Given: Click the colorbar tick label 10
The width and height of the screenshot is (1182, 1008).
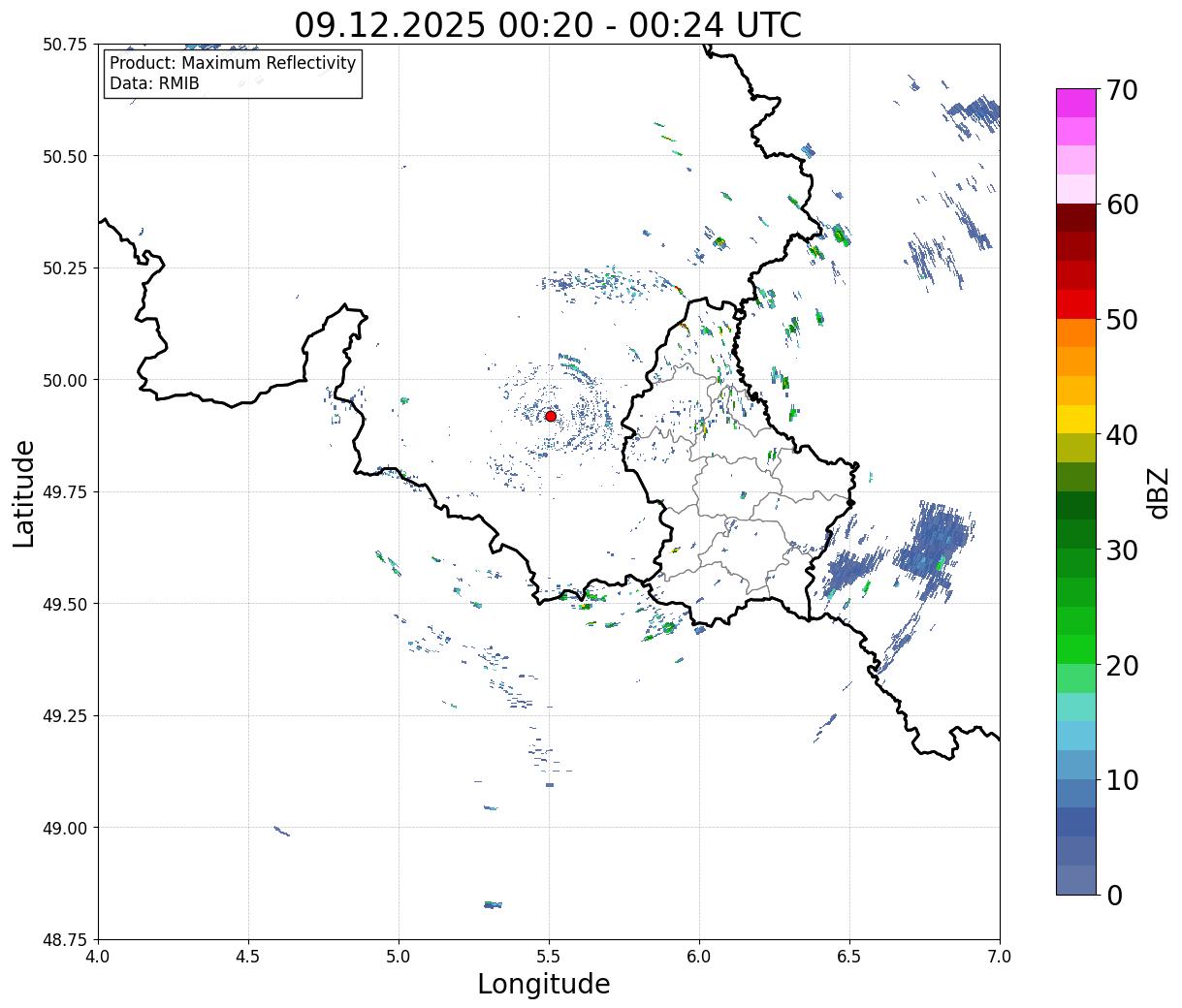Looking at the screenshot, I should 1122,779.
